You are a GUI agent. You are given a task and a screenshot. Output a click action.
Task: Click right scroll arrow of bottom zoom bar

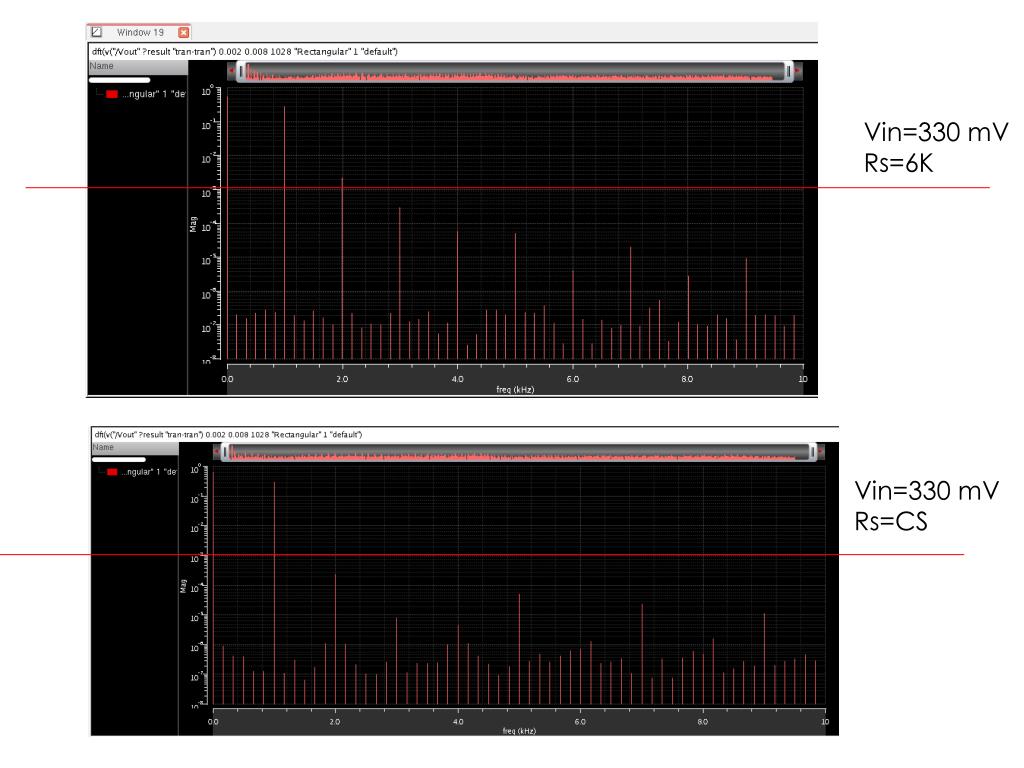[x=820, y=451]
